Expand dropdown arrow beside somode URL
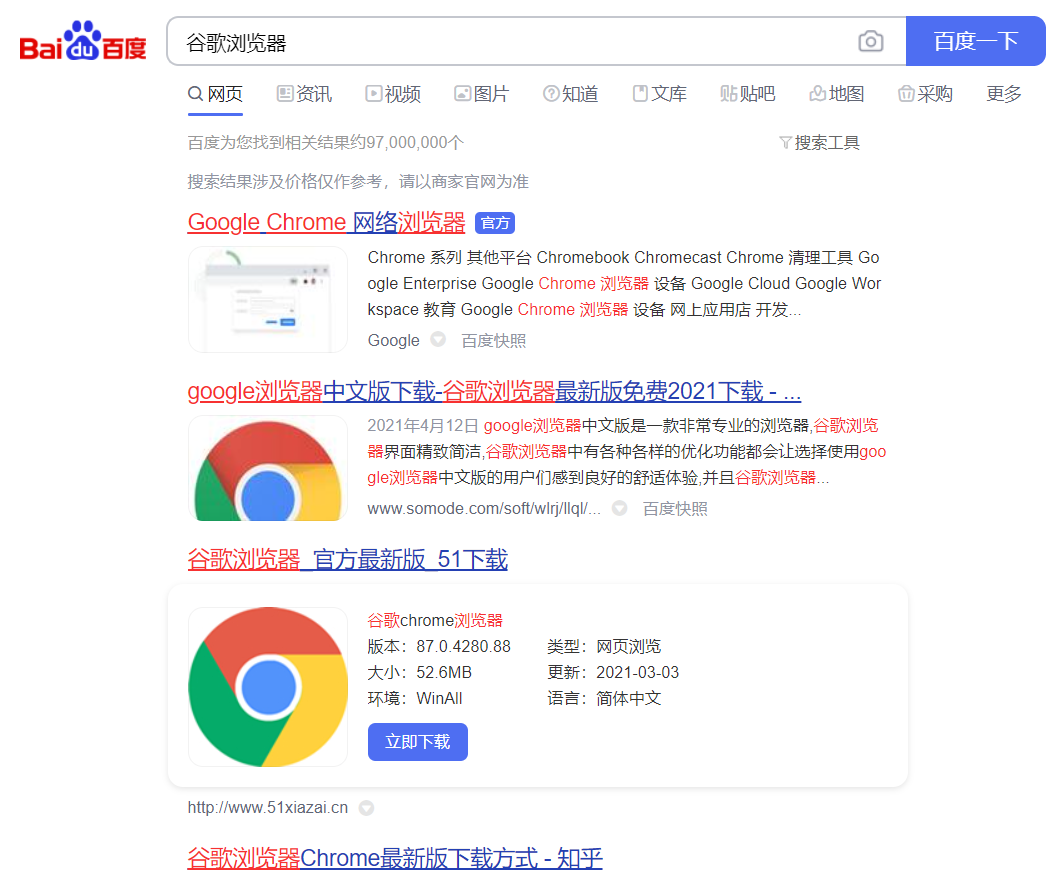Viewport: 1049px width, 877px height. pyautogui.click(x=620, y=508)
